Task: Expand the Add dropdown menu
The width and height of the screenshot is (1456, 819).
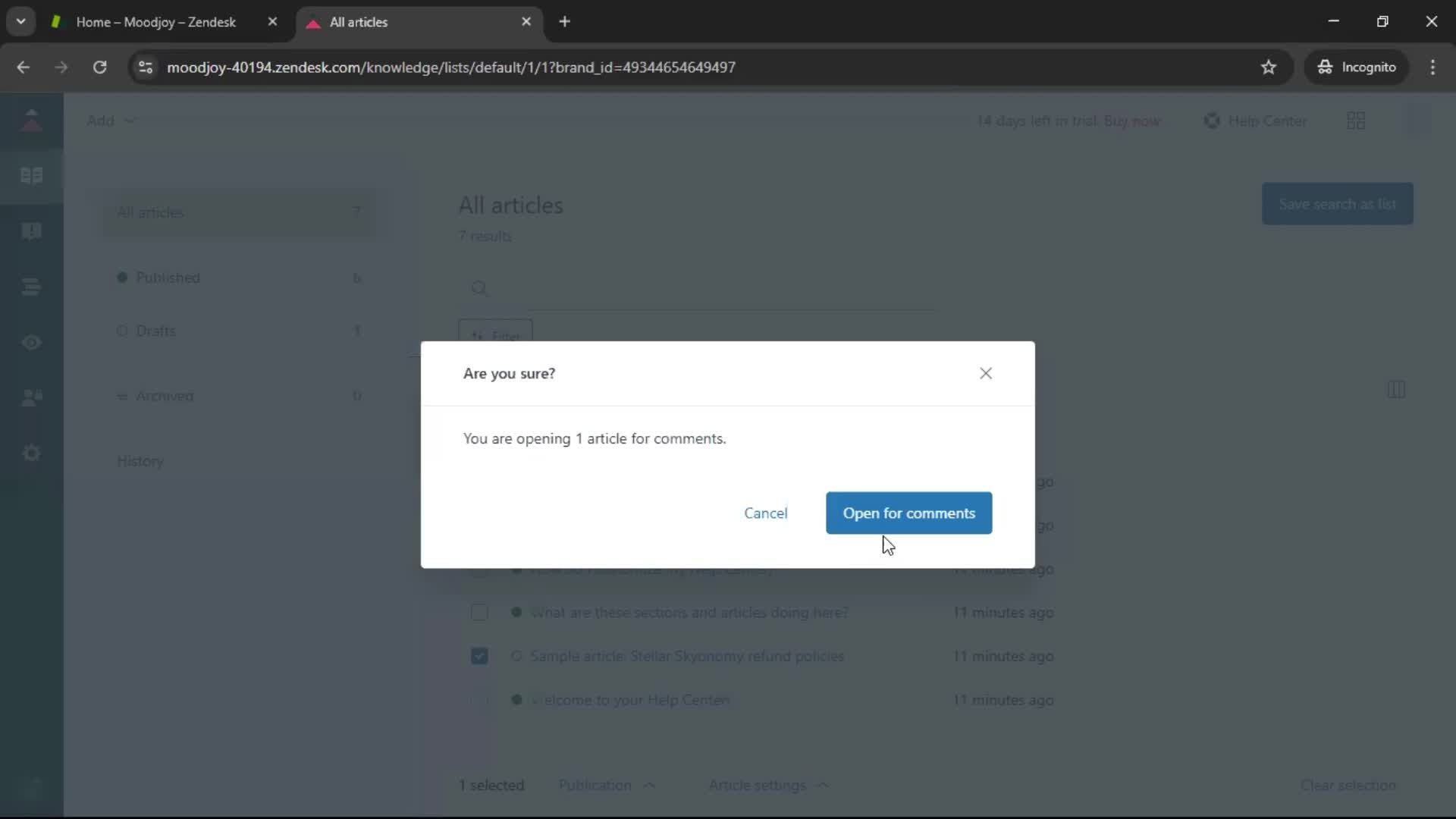Action: point(111,121)
